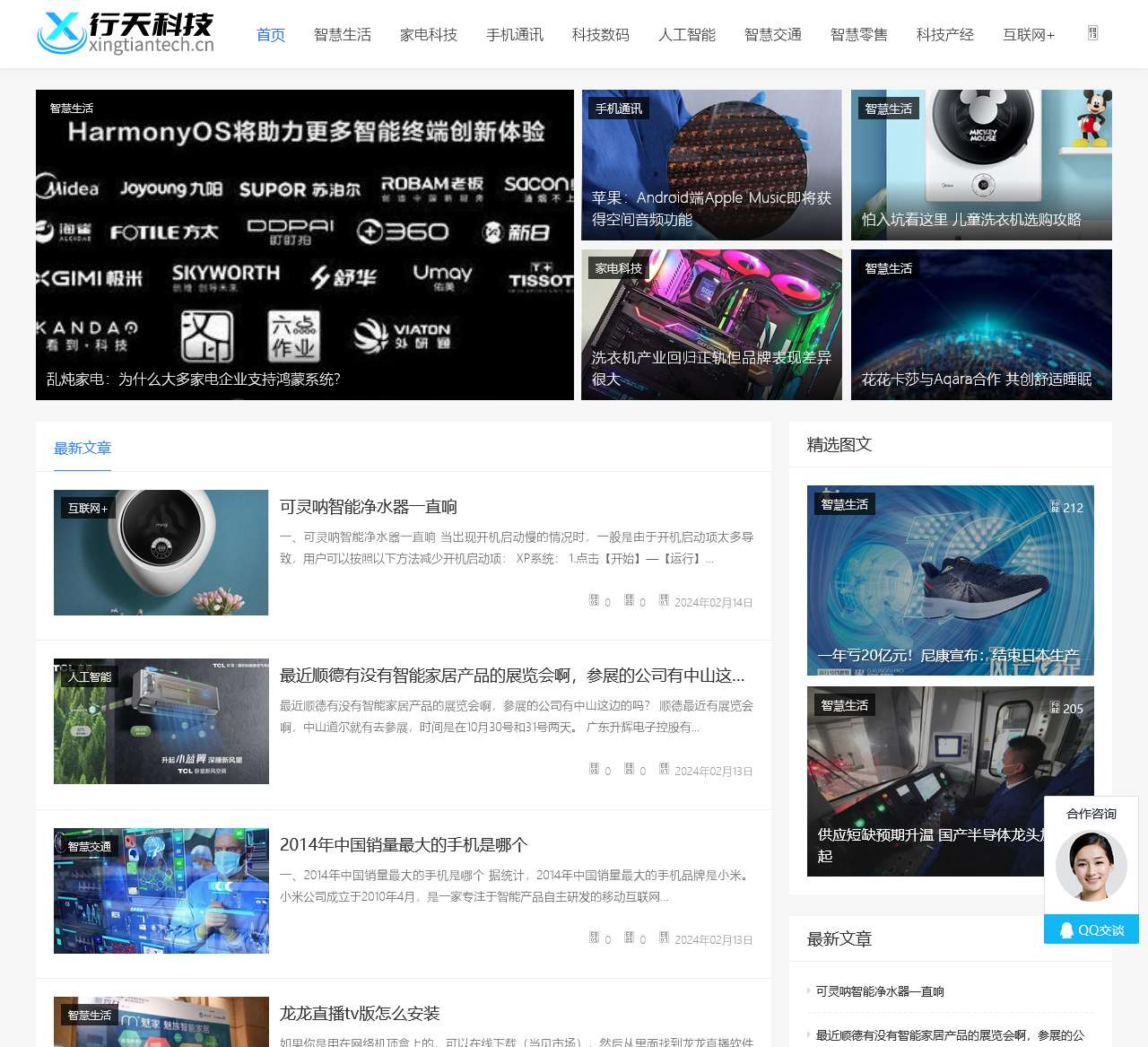Click the date icon beside 2024年02月14日
This screenshot has width=1148, height=1047.
tap(664, 601)
